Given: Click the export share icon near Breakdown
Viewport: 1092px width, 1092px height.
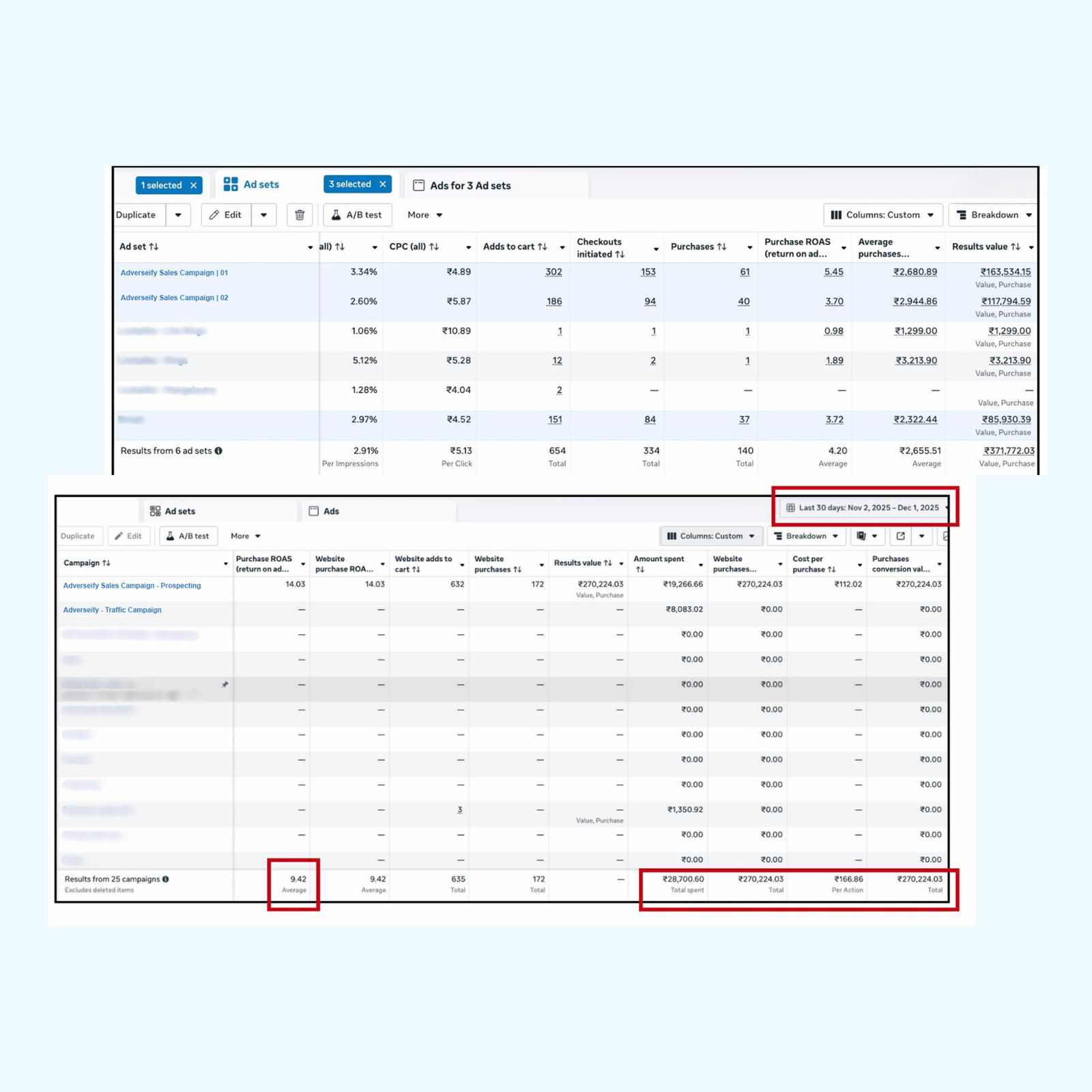Looking at the screenshot, I should pyautogui.click(x=900, y=536).
